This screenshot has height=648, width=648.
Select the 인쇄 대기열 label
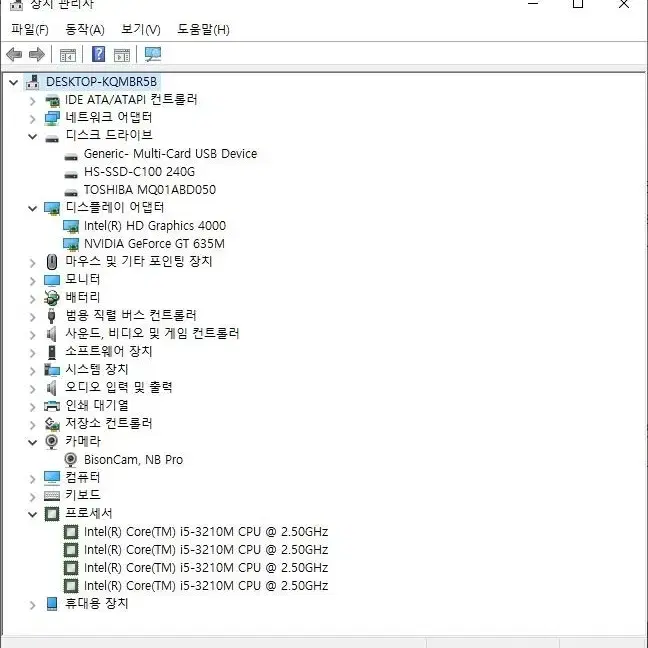click(x=97, y=405)
